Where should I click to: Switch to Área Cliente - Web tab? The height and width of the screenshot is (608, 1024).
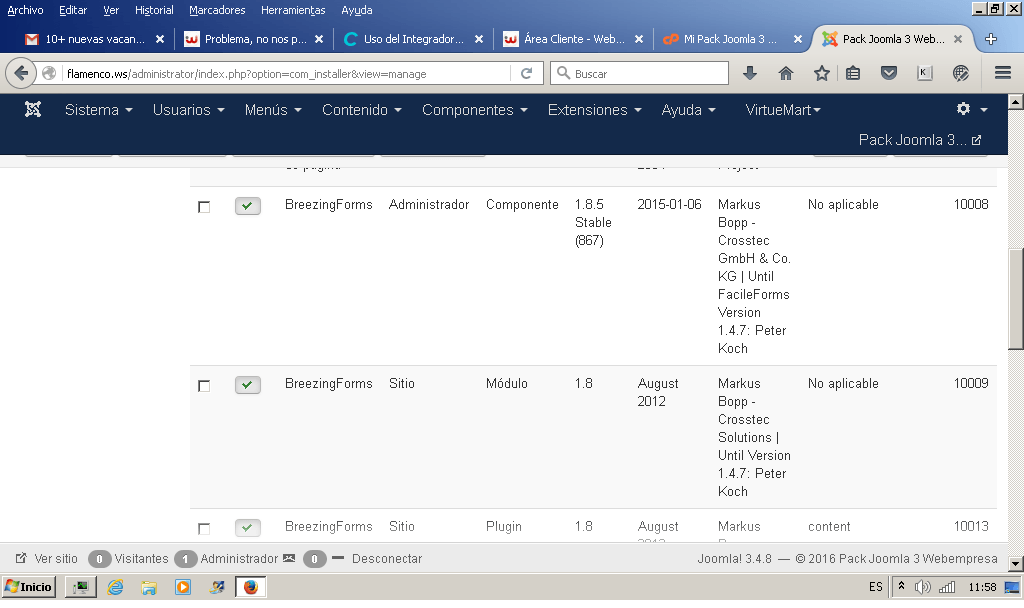573,39
